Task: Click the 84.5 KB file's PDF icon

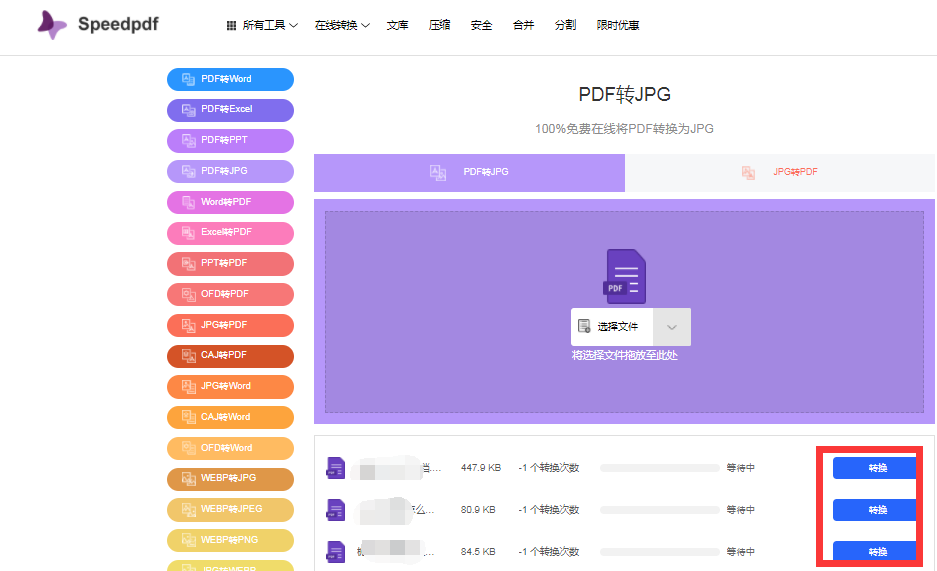Action: (x=336, y=551)
